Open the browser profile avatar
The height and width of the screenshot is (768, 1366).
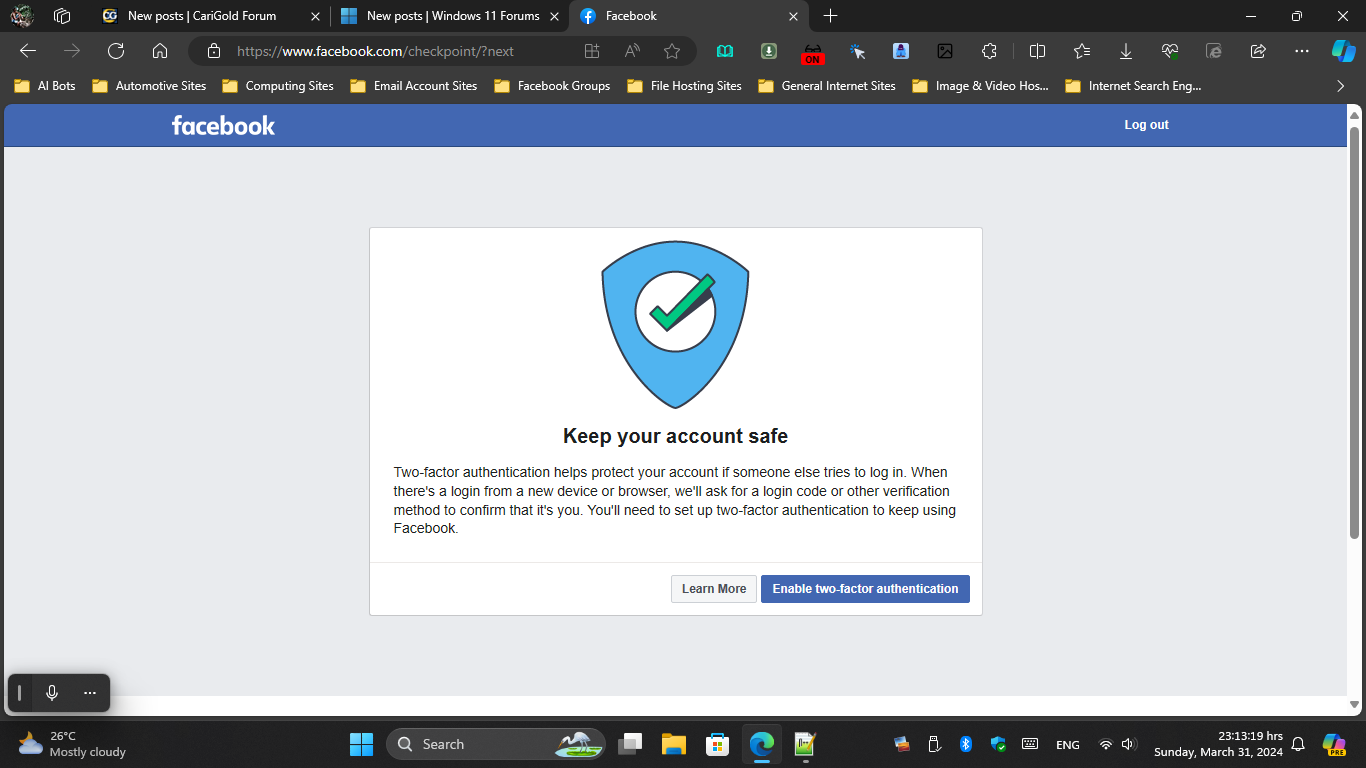pos(22,16)
